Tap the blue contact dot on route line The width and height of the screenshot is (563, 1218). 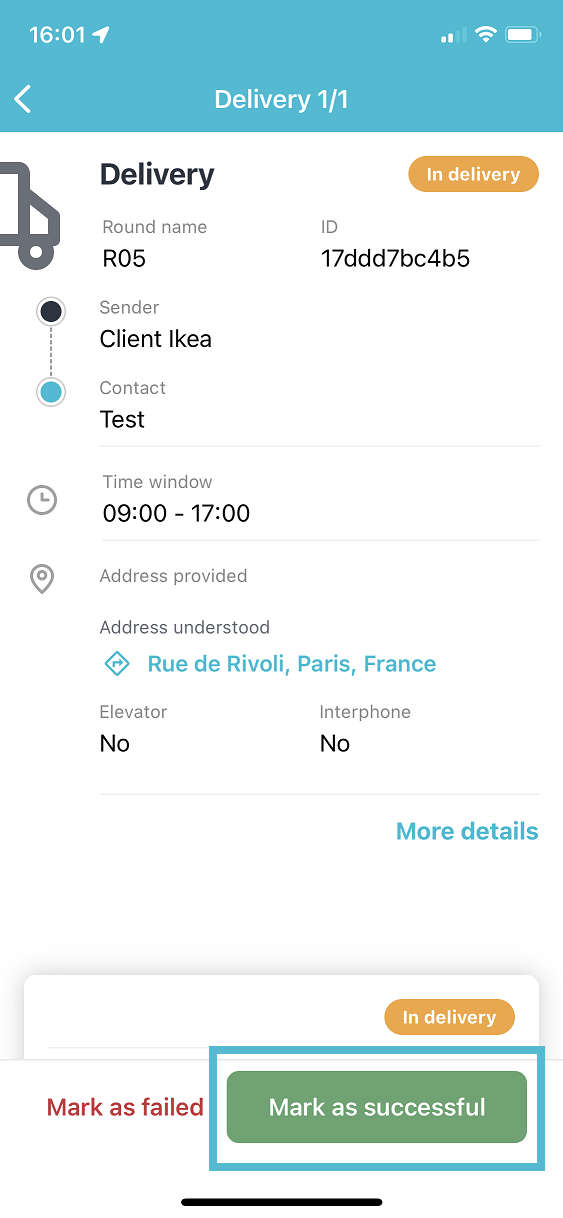tap(51, 392)
